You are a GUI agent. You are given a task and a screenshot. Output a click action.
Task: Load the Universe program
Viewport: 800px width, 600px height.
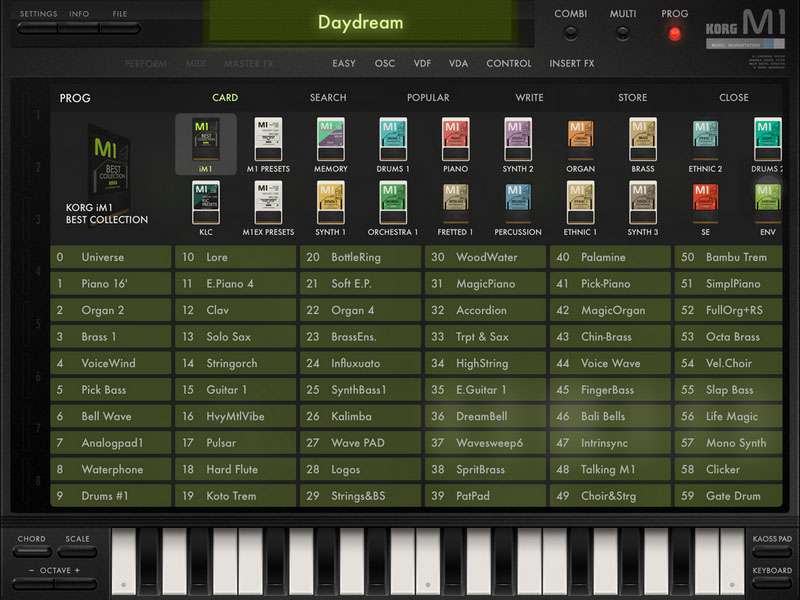click(111, 257)
